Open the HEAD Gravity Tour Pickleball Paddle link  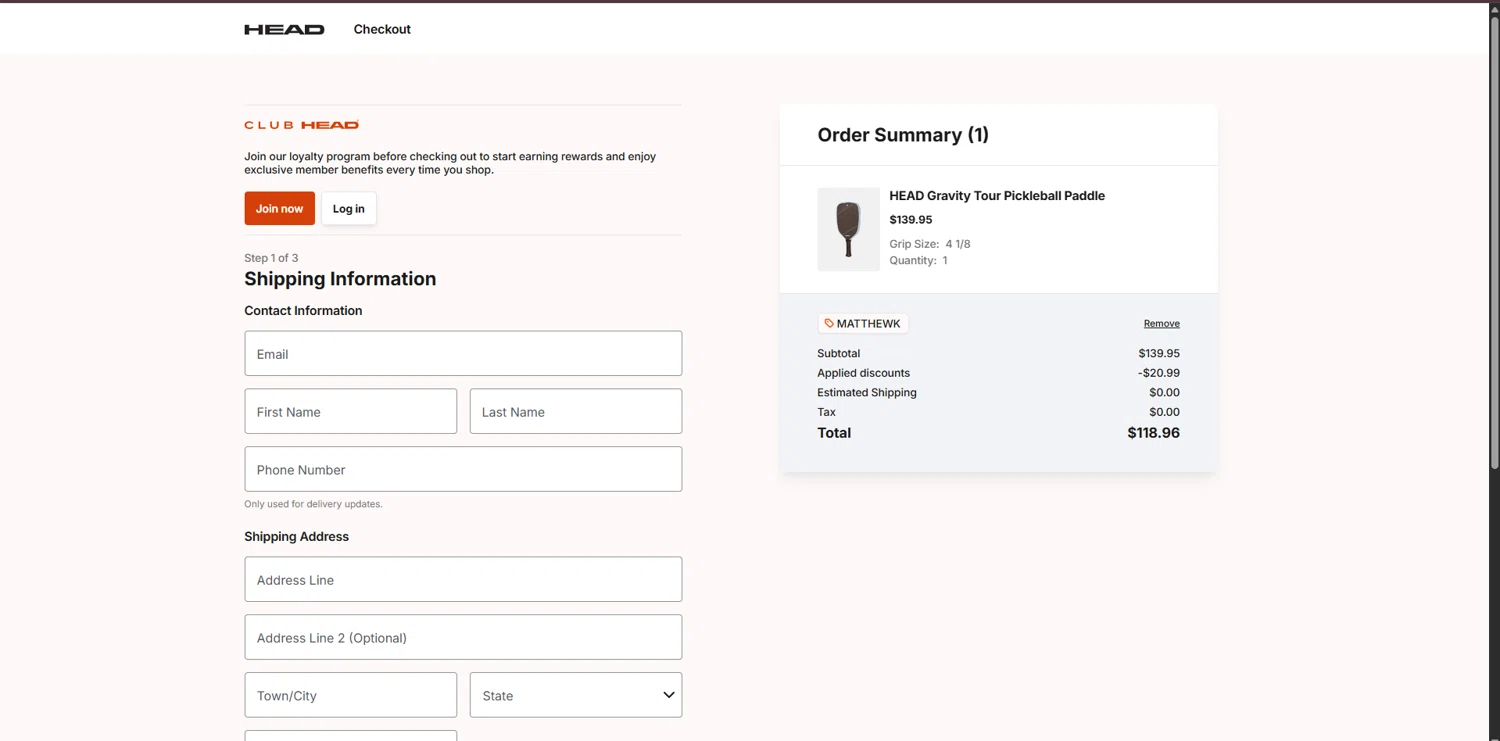click(997, 196)
